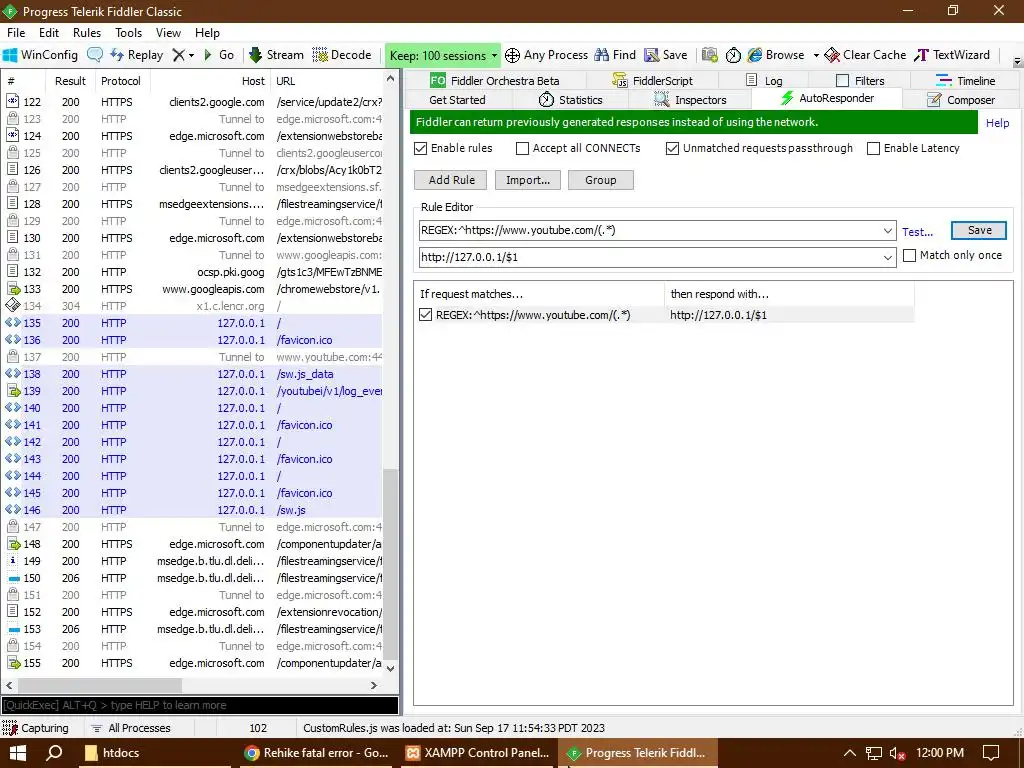Viewport: 1024px width, 768px height.
Task: Switch to XAMPP Control Panel taskbar item
Action: pyautogui.click(x=479, y=752)
